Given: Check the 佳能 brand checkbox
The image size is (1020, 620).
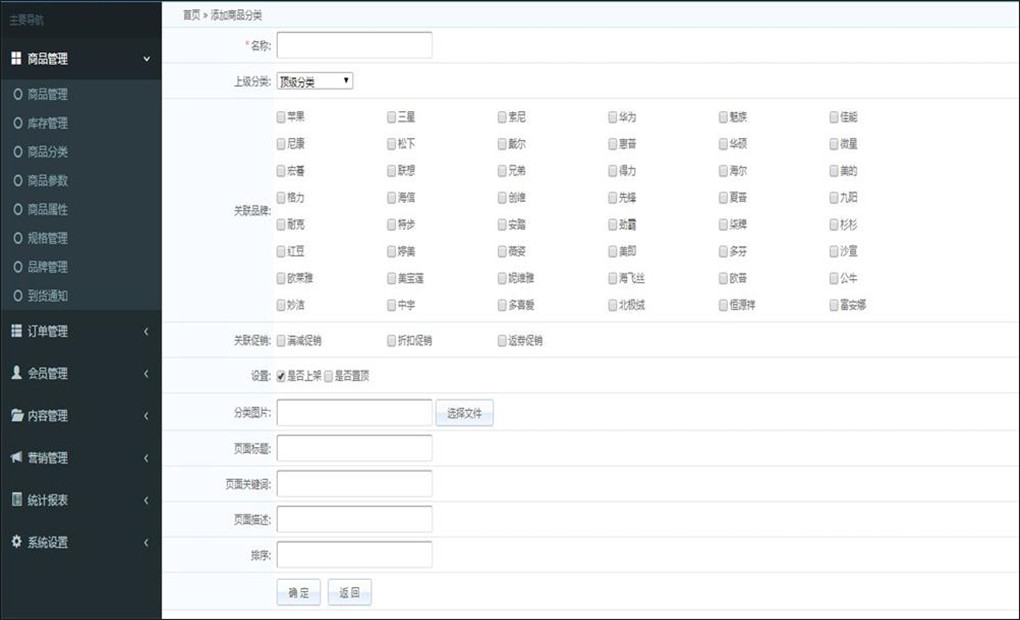Looking at the screenshot, I should point(834,117).
